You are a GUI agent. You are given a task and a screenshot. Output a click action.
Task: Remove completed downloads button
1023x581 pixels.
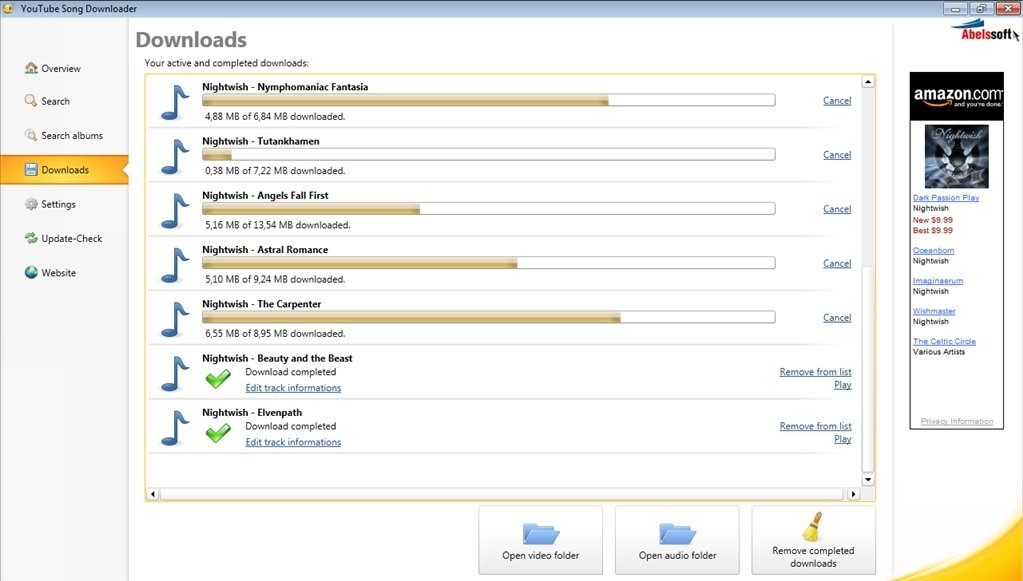pos(814,540)
